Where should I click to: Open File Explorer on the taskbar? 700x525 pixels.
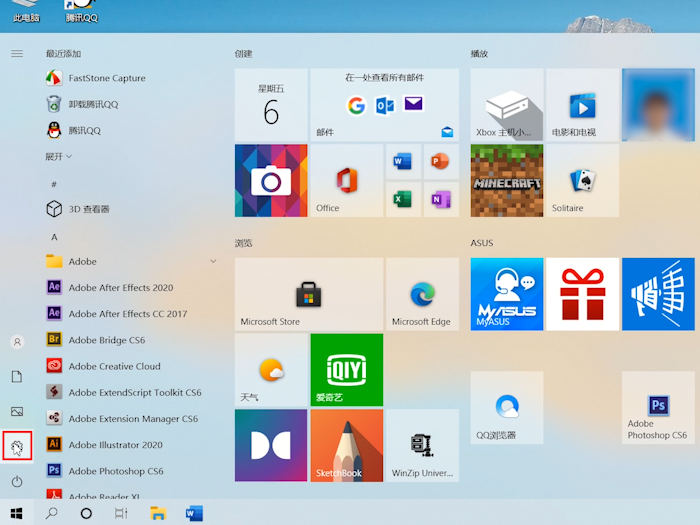coord(158,513)
